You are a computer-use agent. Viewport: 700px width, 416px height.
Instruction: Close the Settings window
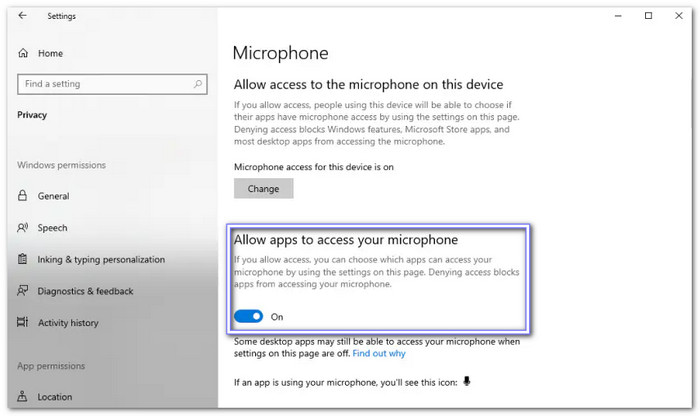(679, 16)
